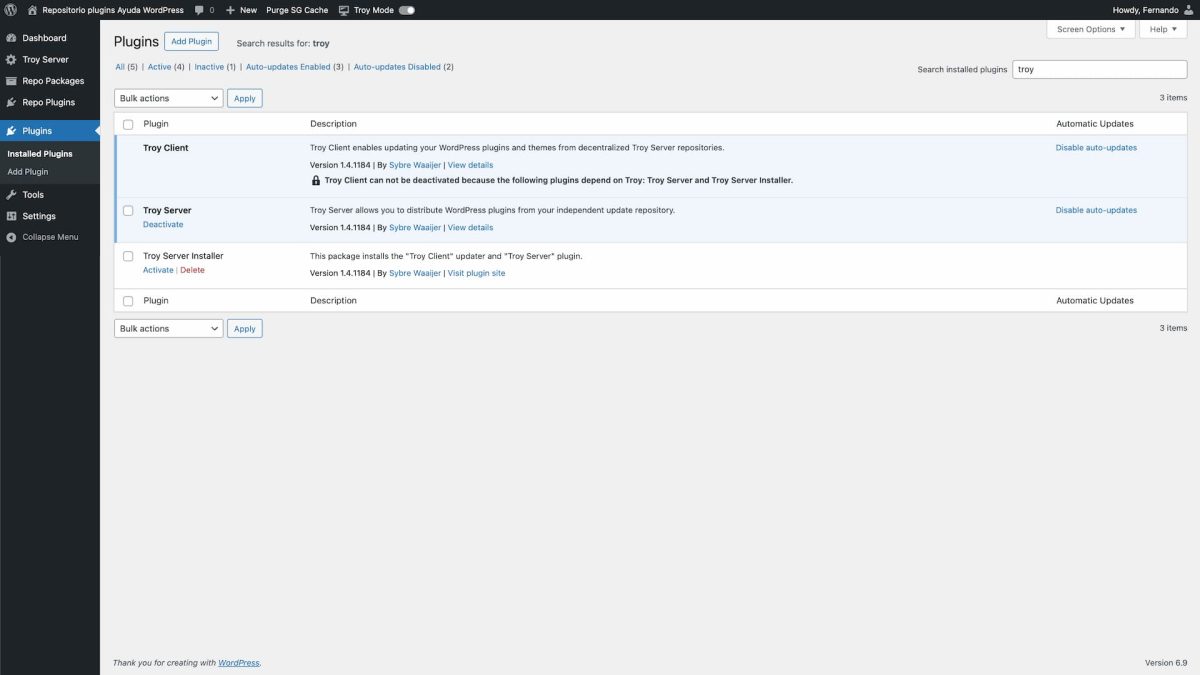Select Installed Plugins submenu item
Screen dimensions: 1200x675
pyautogui.click(x=40, y=154)
